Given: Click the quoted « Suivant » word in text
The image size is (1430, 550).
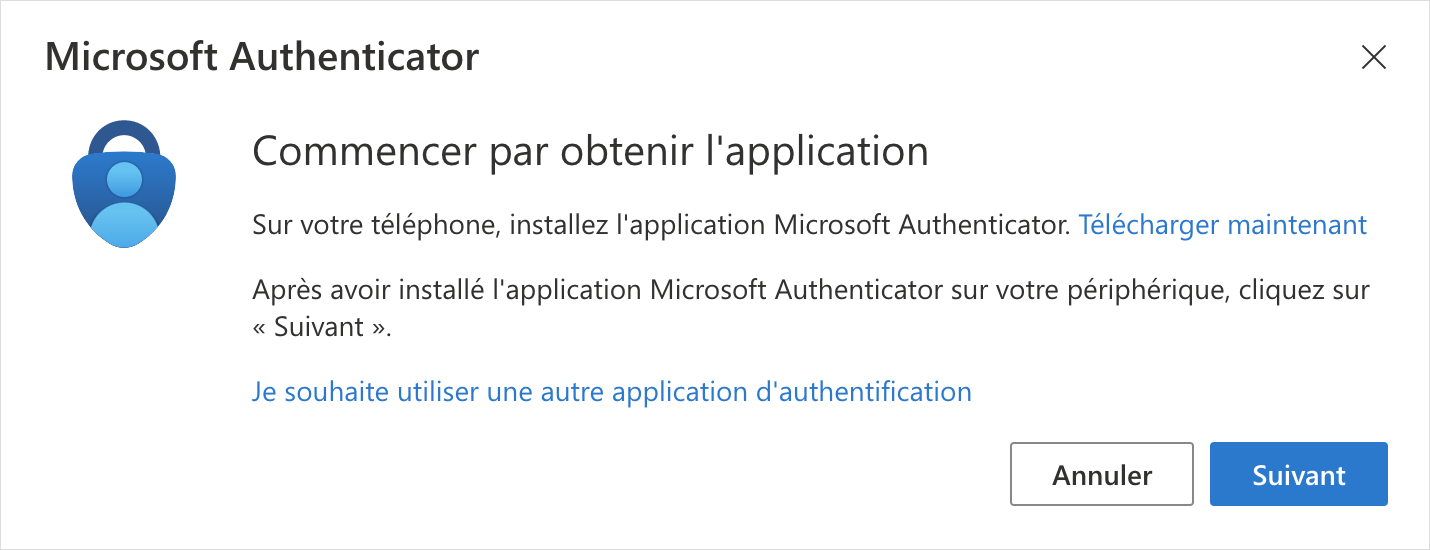Looking at the screenshot, I should click(x=322, y=328).
